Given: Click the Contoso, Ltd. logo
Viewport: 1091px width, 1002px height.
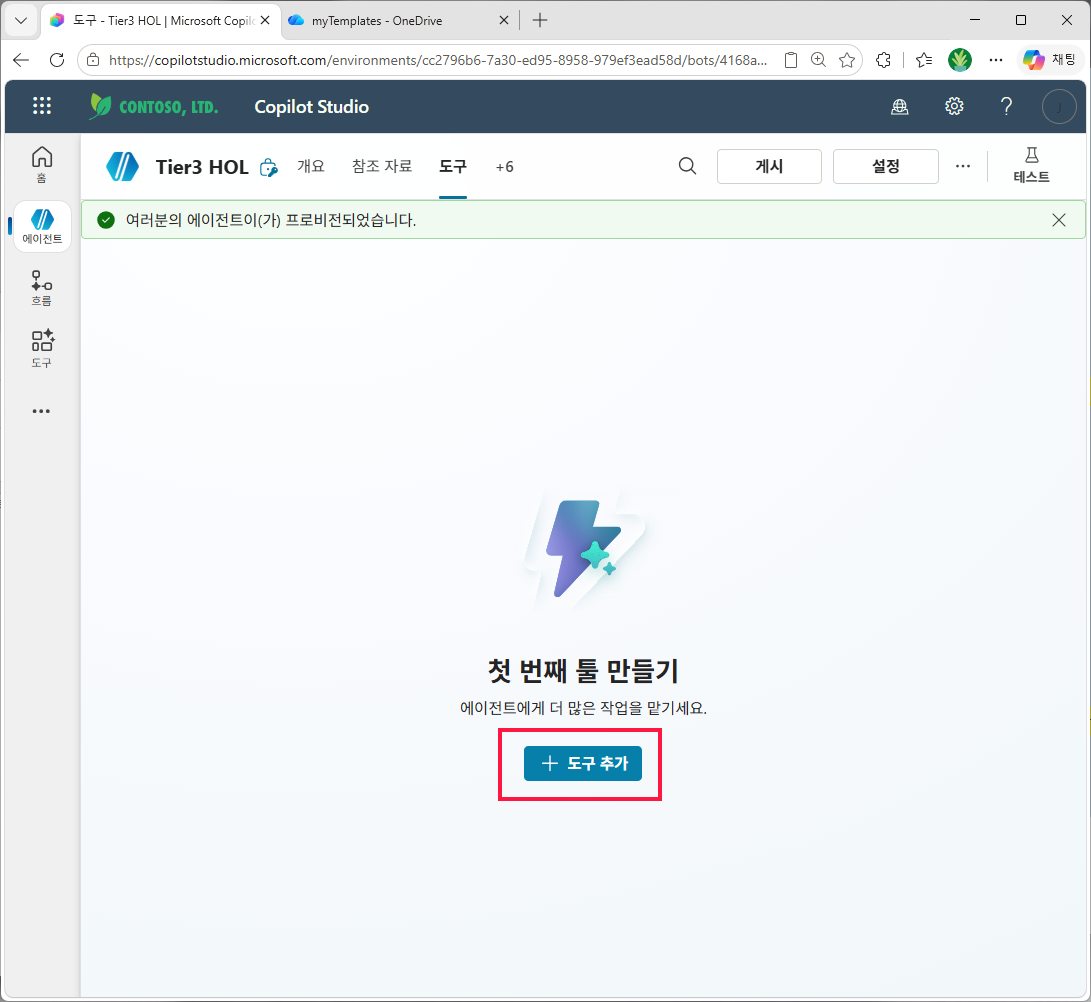Looking at the screenshot, I should click(x=154, y=106).
